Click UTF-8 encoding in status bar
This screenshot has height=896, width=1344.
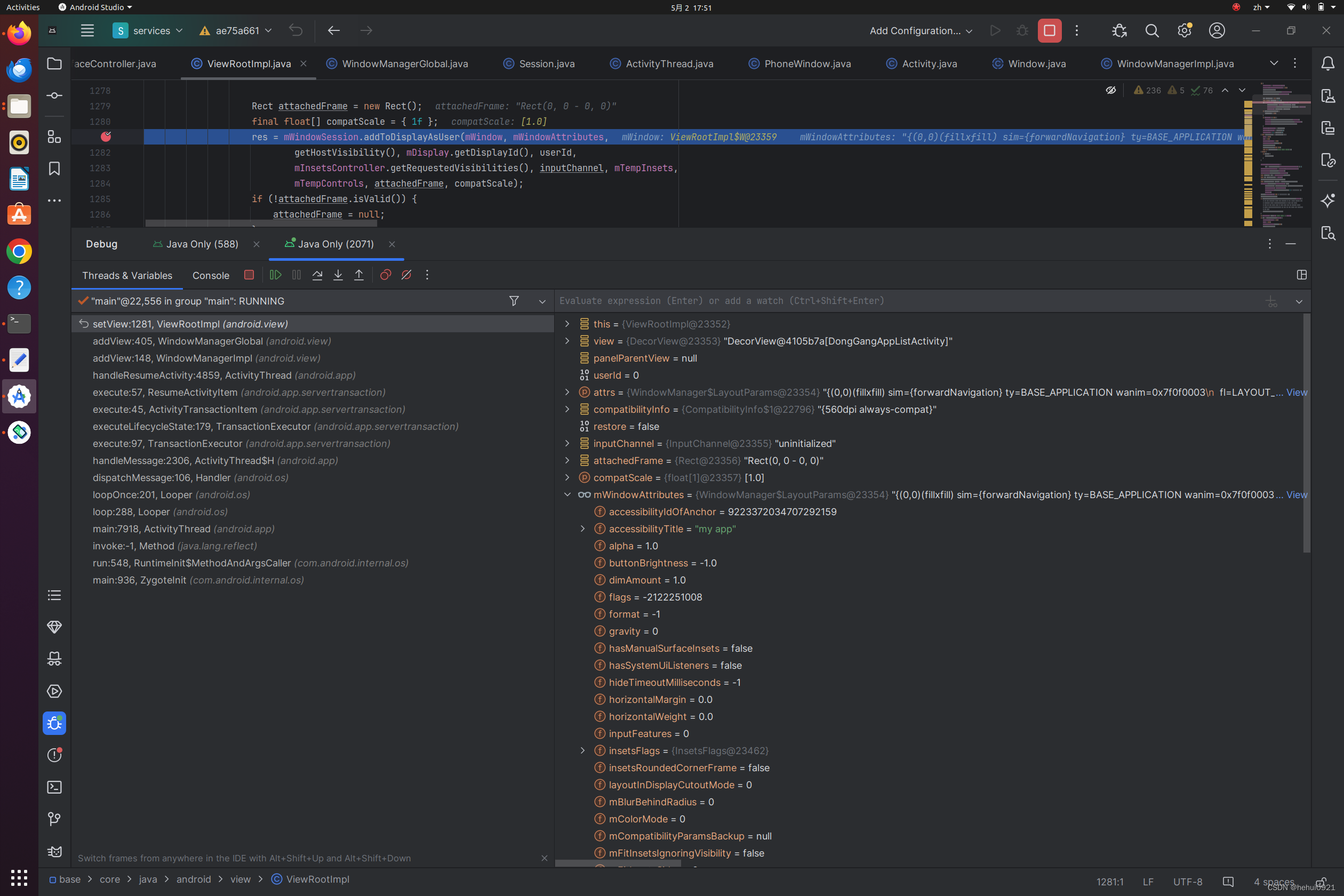(1187, 881)
